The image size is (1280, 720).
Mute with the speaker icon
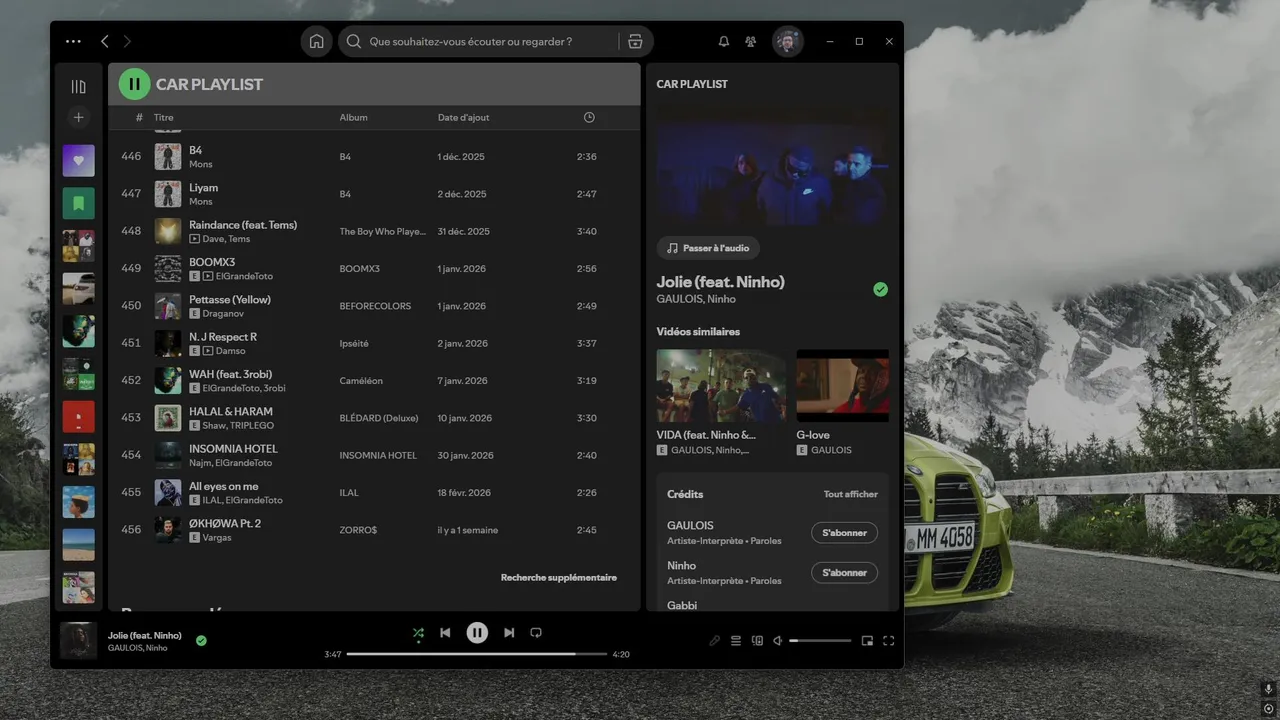point(778,641)
